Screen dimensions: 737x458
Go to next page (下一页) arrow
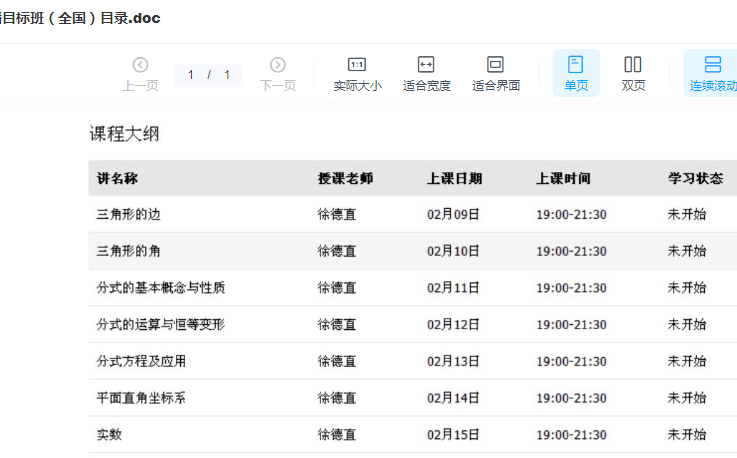point(278,66)
